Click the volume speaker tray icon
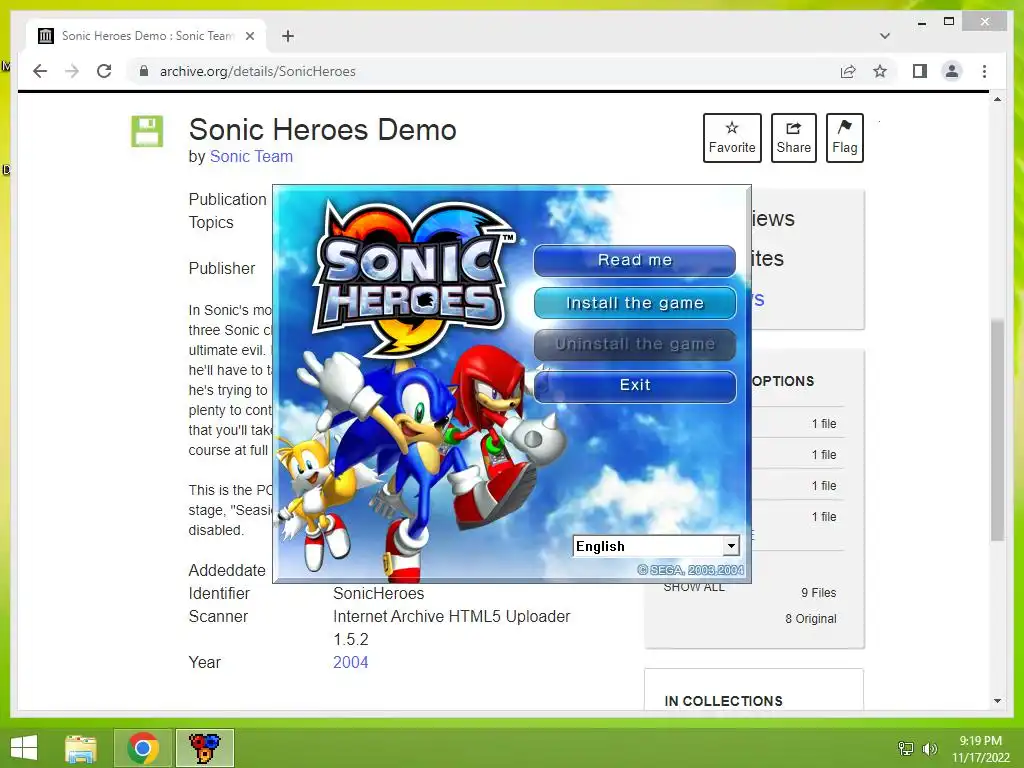This screenshot has height=768, width=1024. point(929,748)
